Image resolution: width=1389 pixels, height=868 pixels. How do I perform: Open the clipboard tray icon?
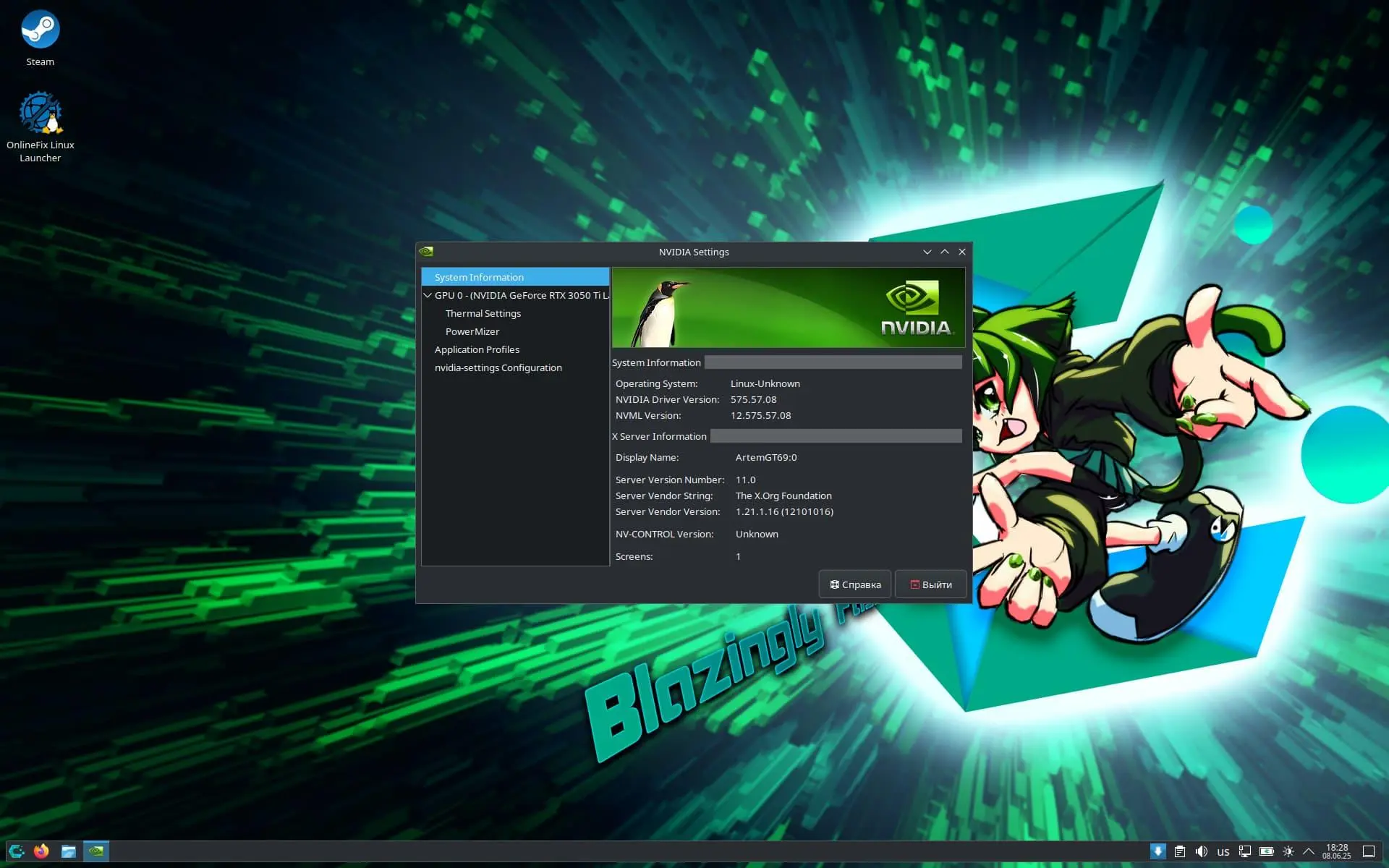click(1180, 851)
